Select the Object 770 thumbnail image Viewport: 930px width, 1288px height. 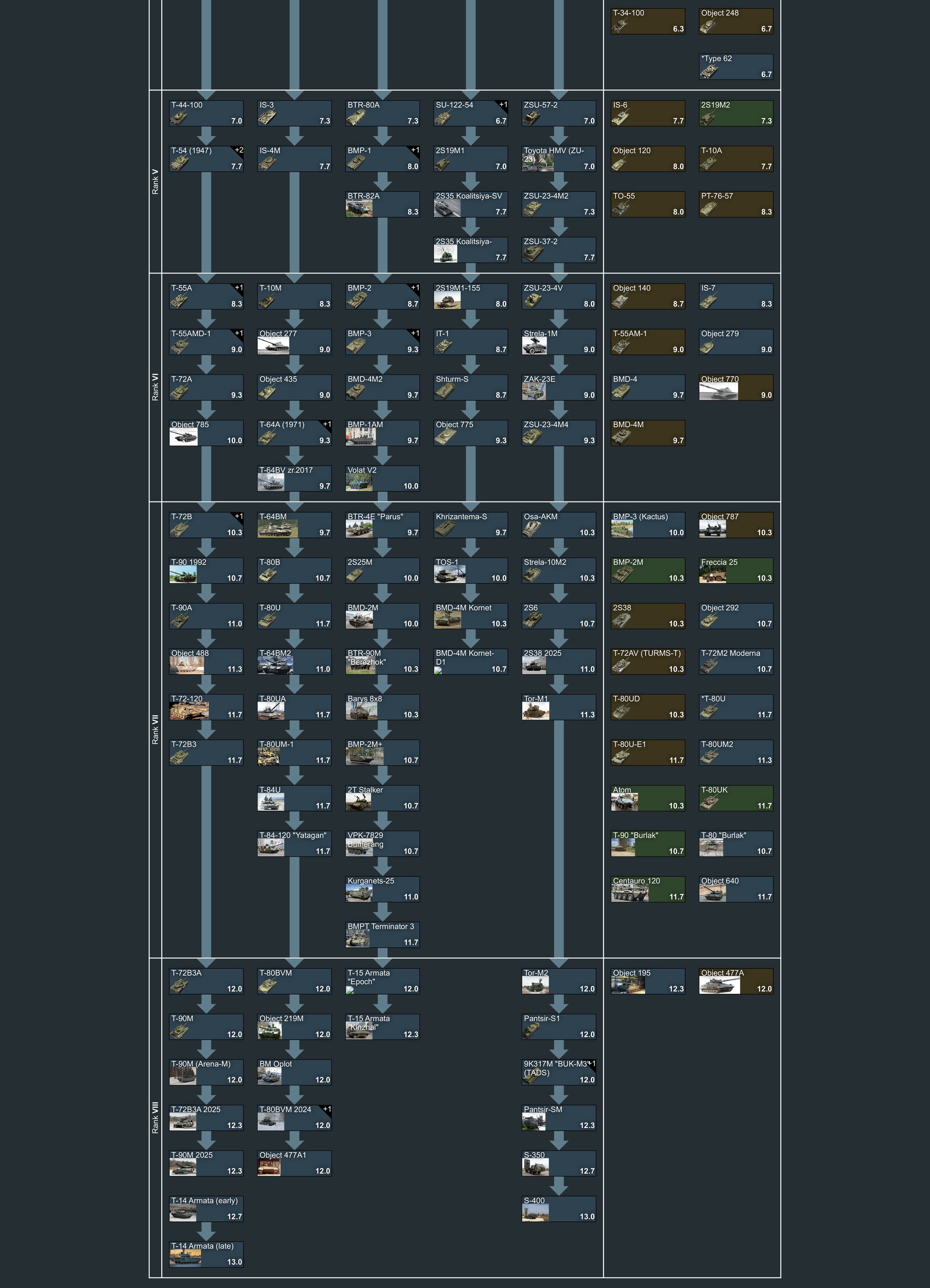719,391
